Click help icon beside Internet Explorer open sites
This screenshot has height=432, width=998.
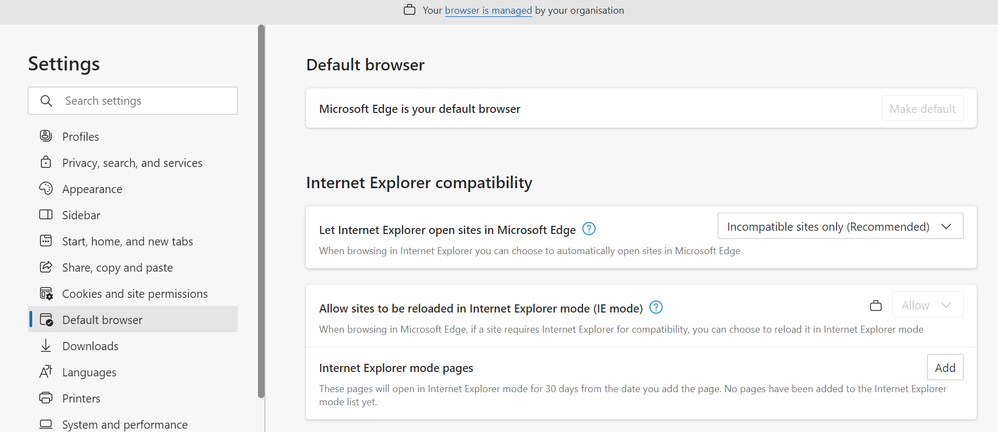[x=589, y=229]
